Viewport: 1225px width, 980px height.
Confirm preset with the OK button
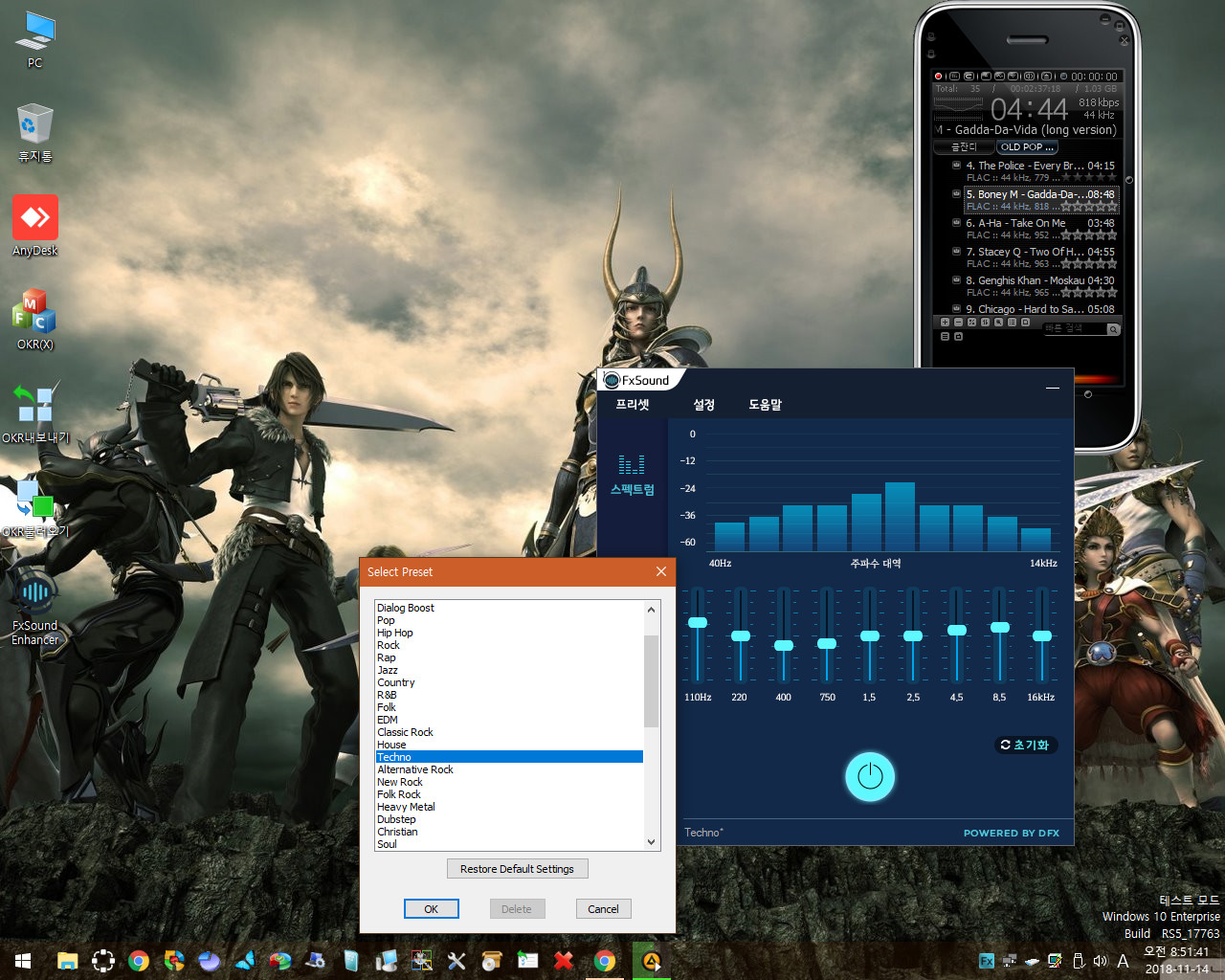tap(431, 909)
